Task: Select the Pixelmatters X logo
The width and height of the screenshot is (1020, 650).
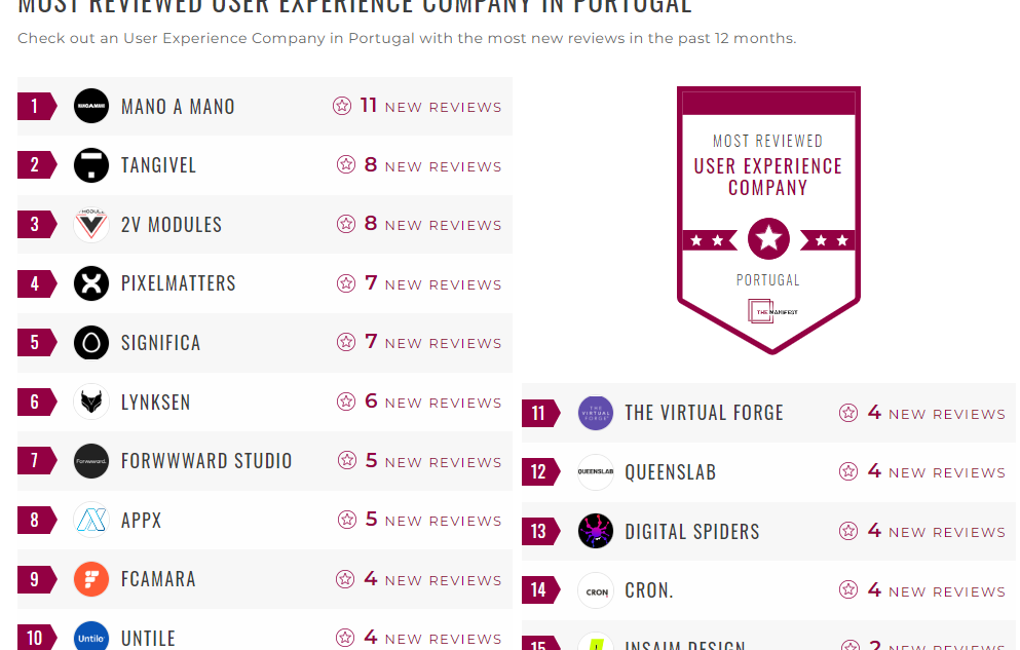Action: (x=91, y=284)
